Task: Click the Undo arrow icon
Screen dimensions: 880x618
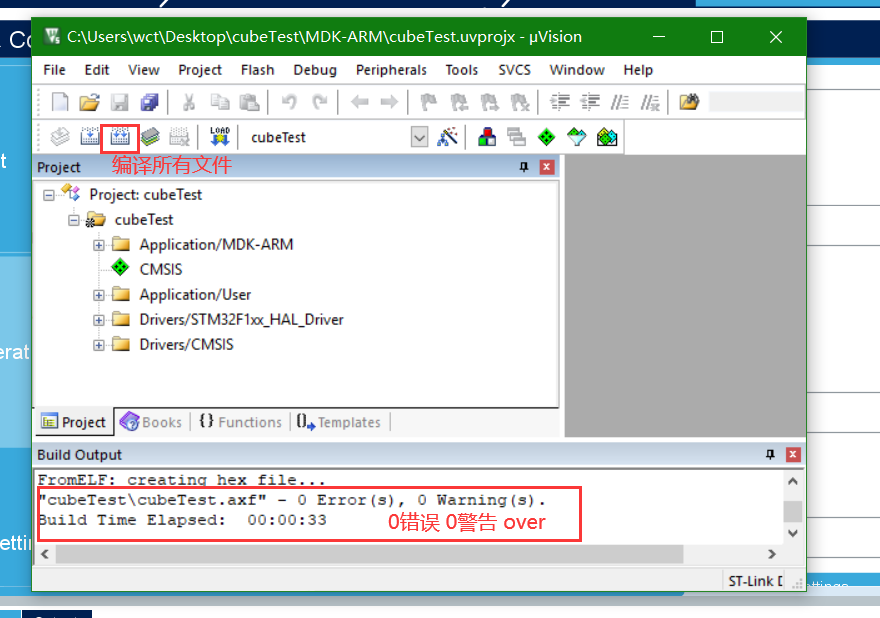Action: (x=289, y=102)
